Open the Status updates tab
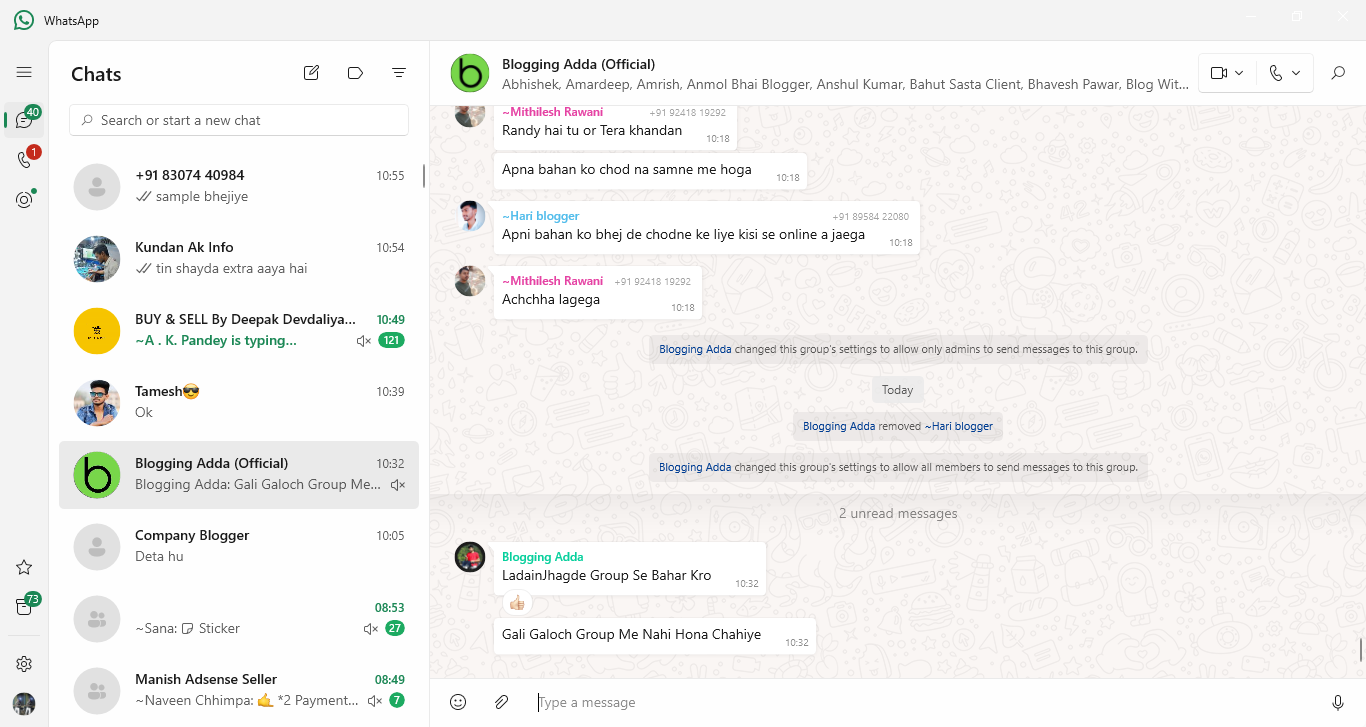The width and height of the screenshot is (1366, 727). [24, 200]
